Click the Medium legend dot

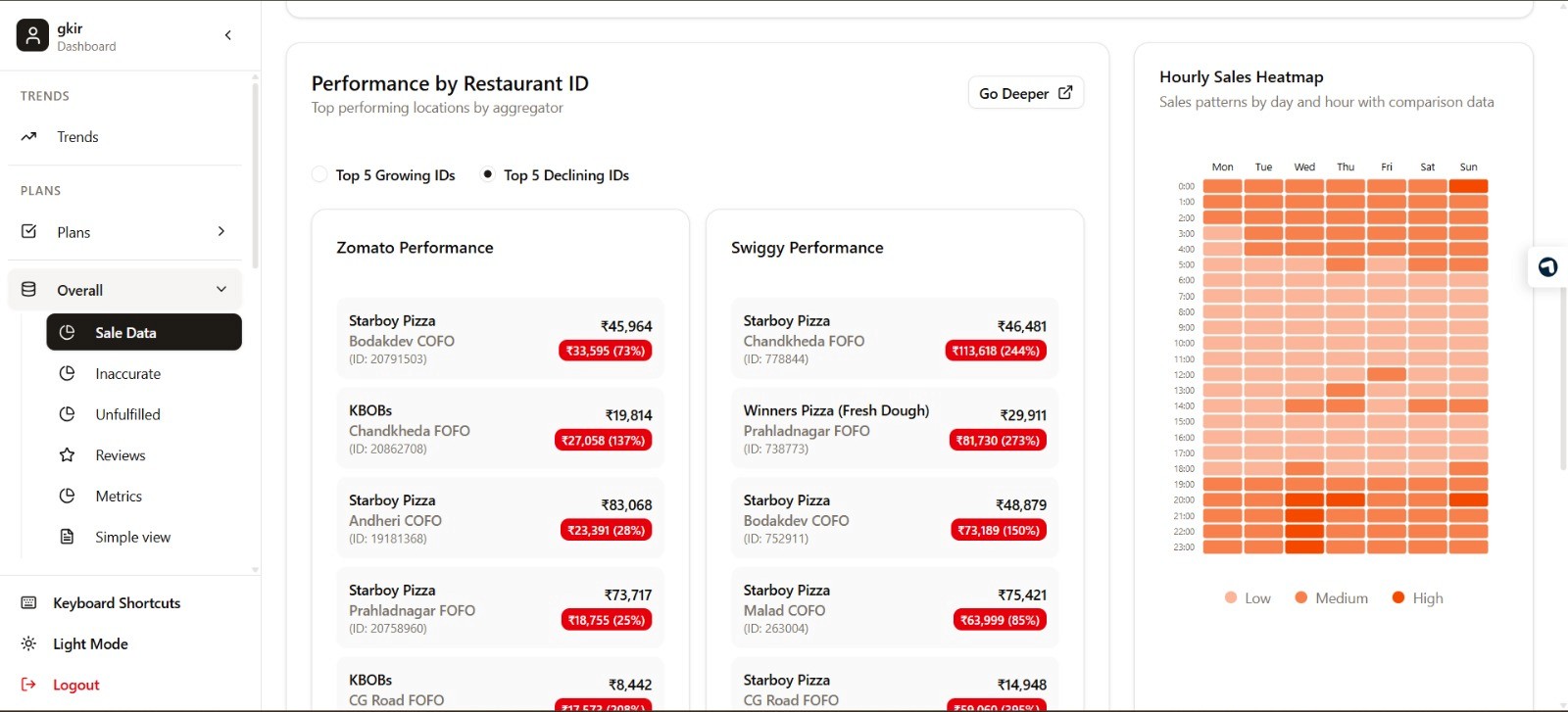(x=1301, y=597)
